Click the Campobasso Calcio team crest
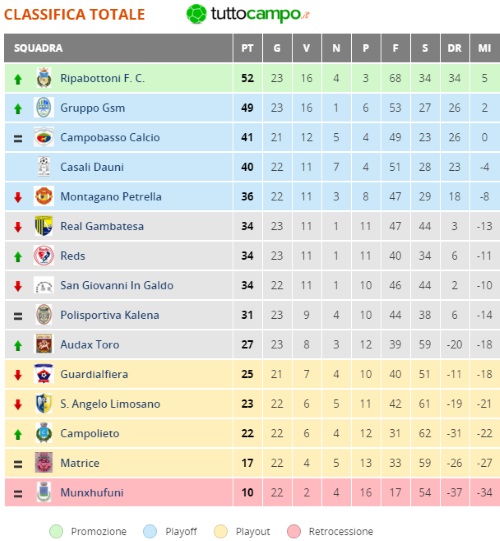Viewport: 500px width, 541px height. pyautogui.click(x=44, y=137)
